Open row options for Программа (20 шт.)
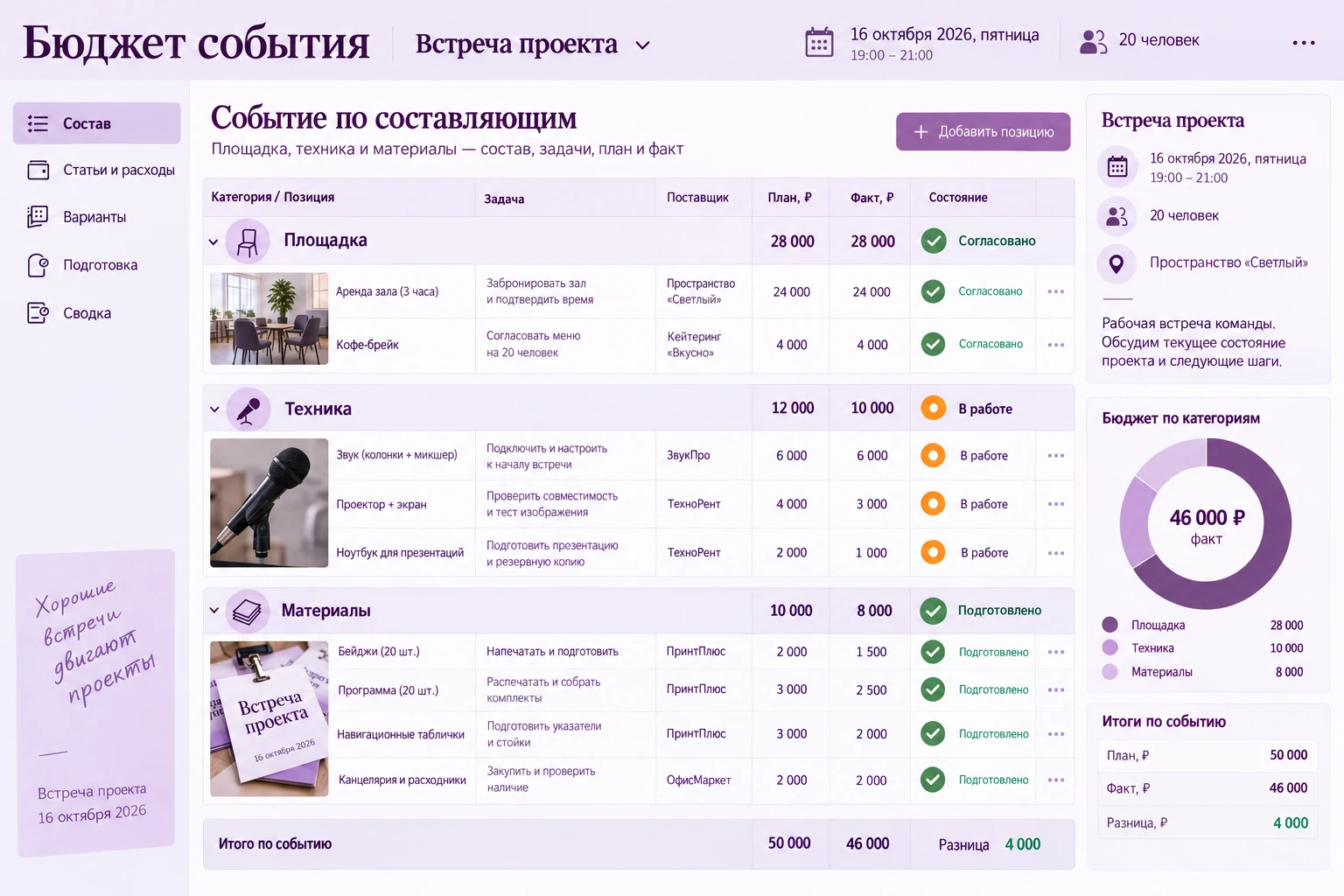The width and height of the screenshot is (1344, 896). pyautogui.click(x=1056, y=690)
